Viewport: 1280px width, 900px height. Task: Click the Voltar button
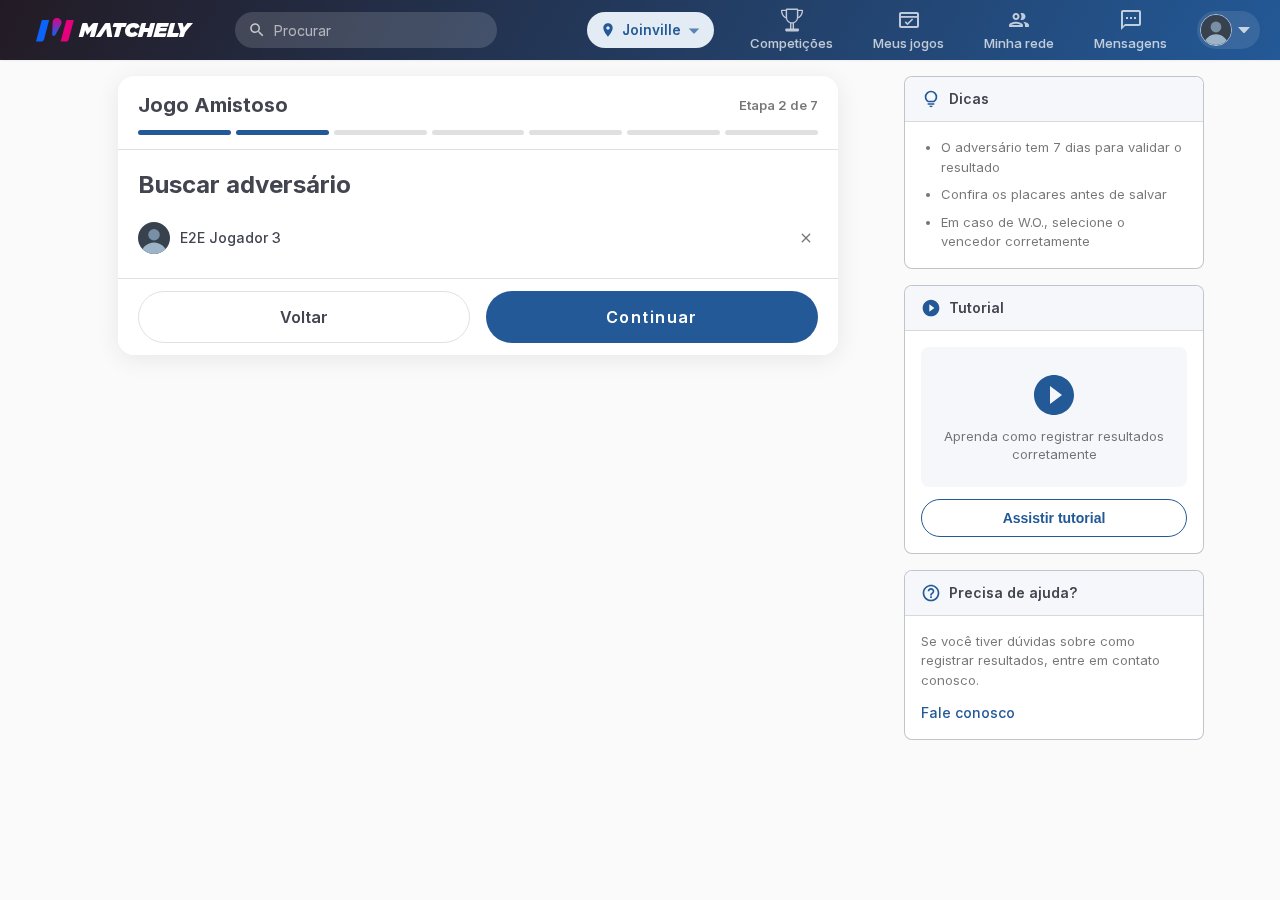[x=304, y=317]
